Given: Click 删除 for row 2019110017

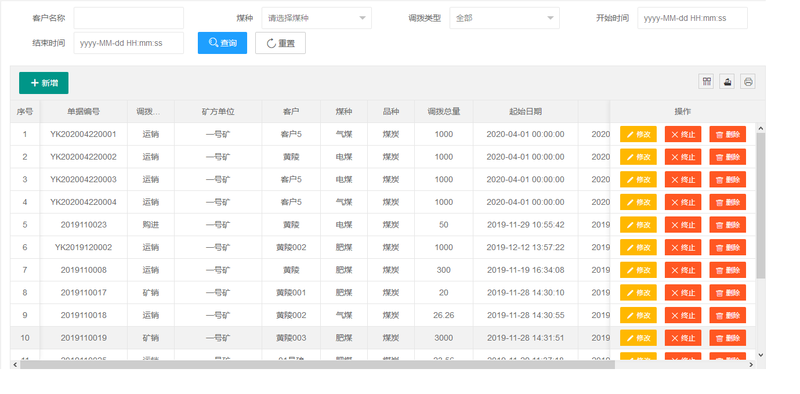Looking at the screenshot, I should click(x=728, y=292).
